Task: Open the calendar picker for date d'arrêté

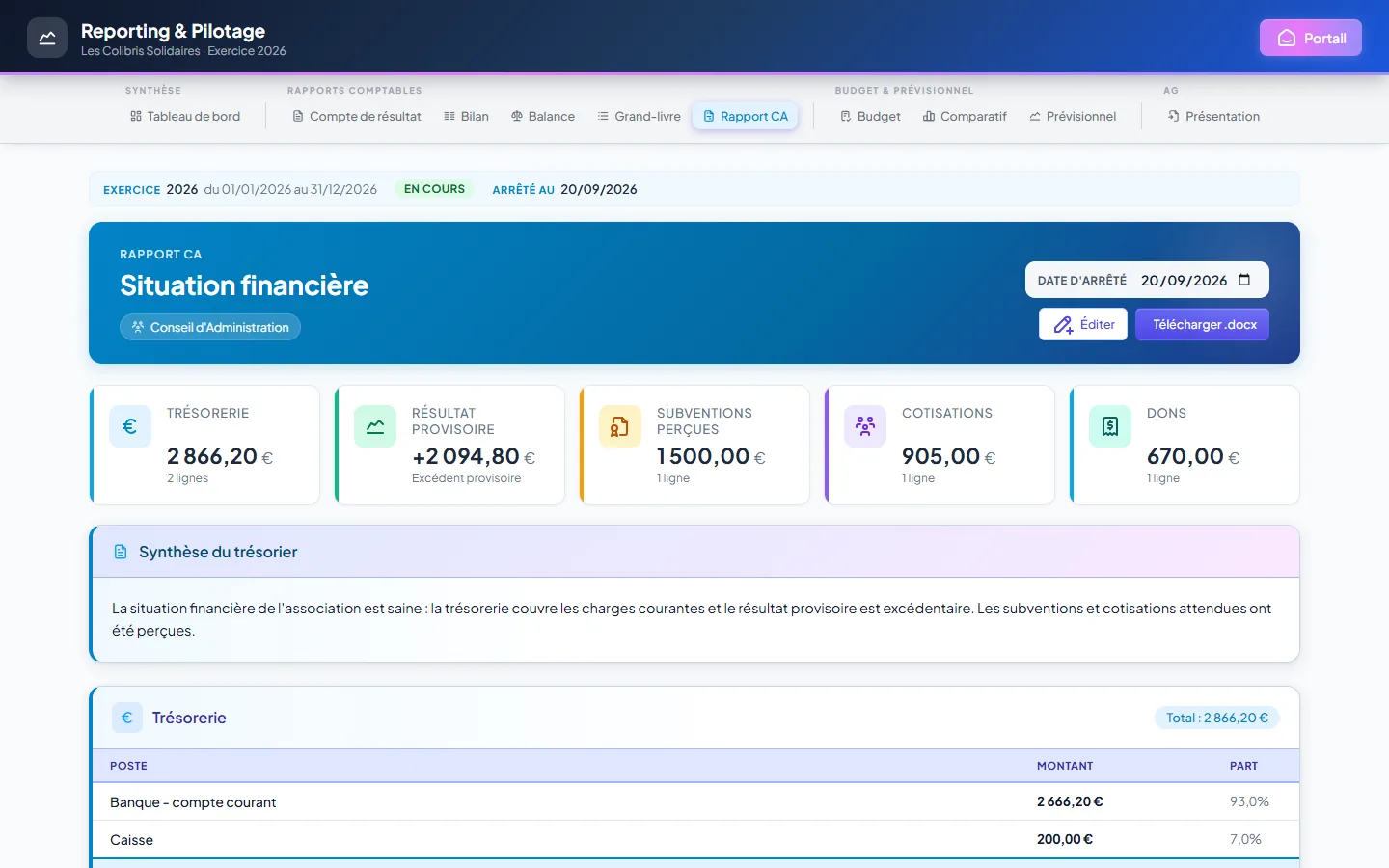Action: (x=1244, y=280)
